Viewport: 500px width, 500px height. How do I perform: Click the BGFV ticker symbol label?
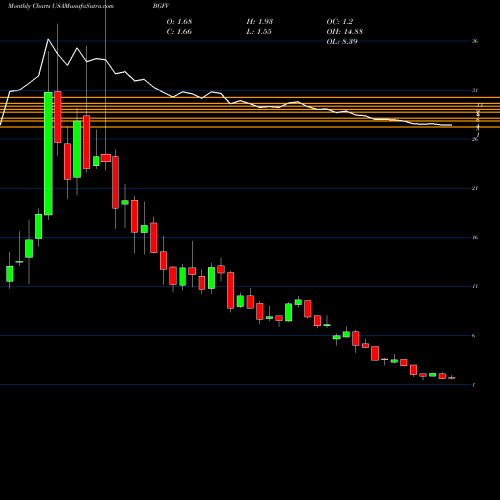[x=162, y=6]
